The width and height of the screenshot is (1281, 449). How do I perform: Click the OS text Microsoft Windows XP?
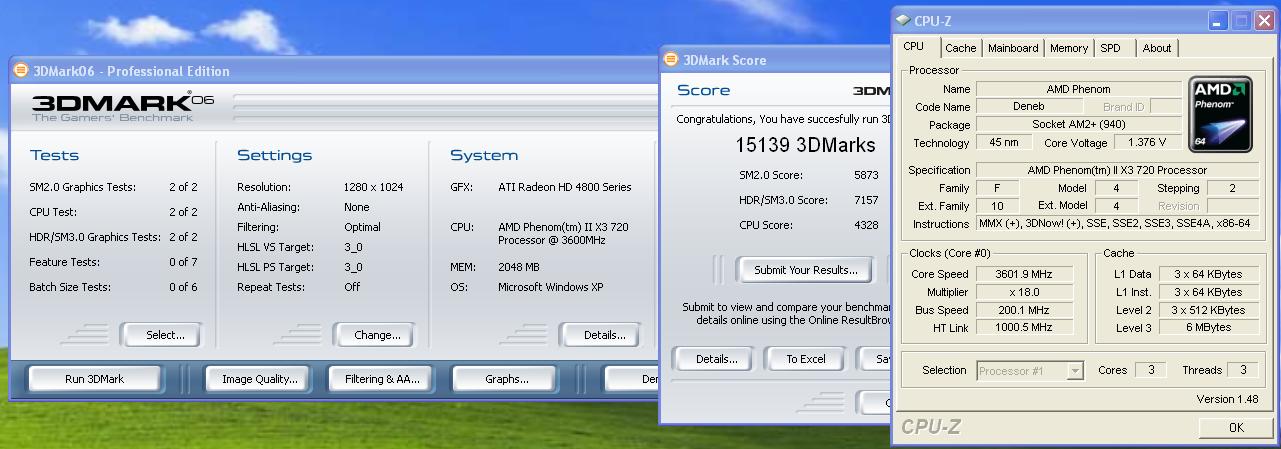(x=551, y=287)
